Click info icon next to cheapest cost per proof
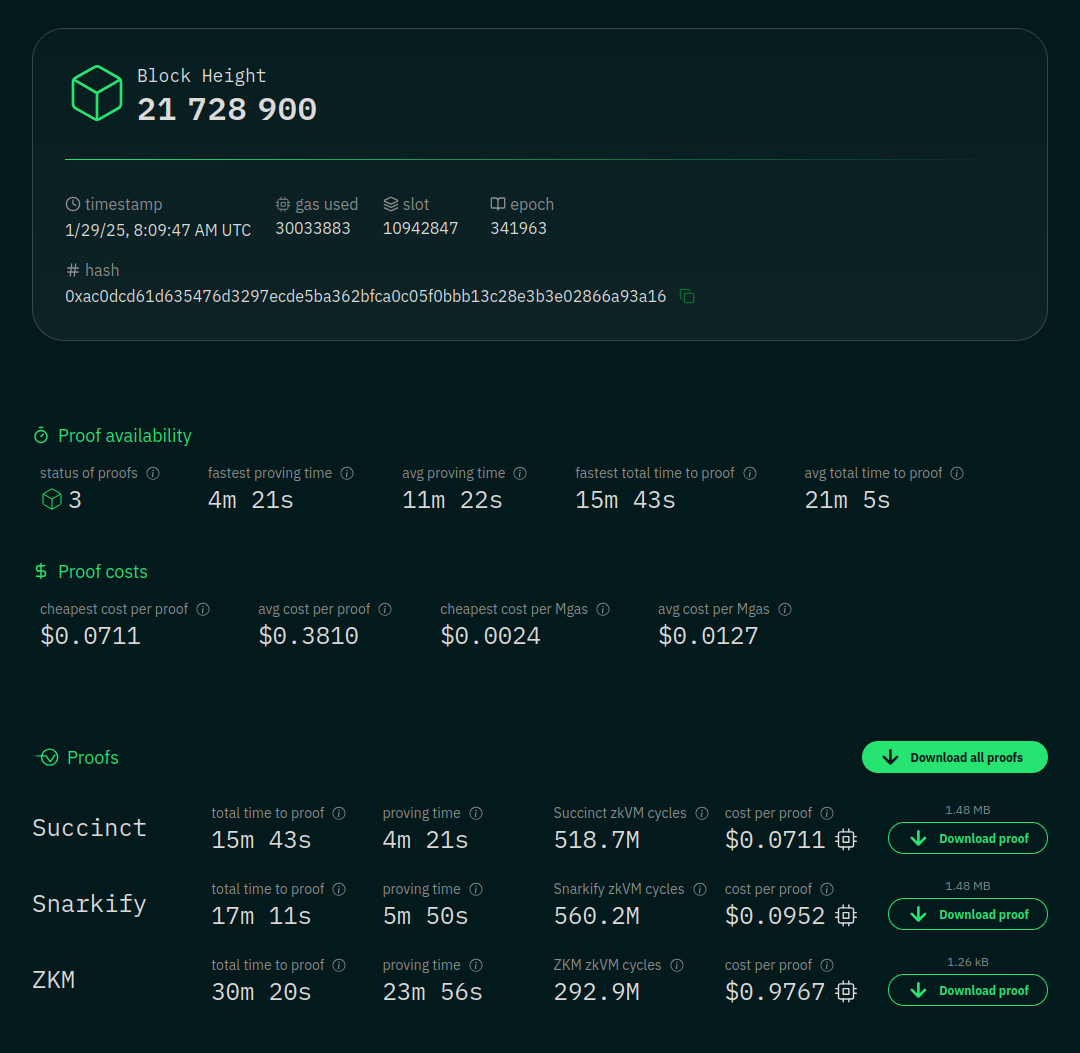The height and width of the screenshot is (1053, 1080). click(203, 609)
